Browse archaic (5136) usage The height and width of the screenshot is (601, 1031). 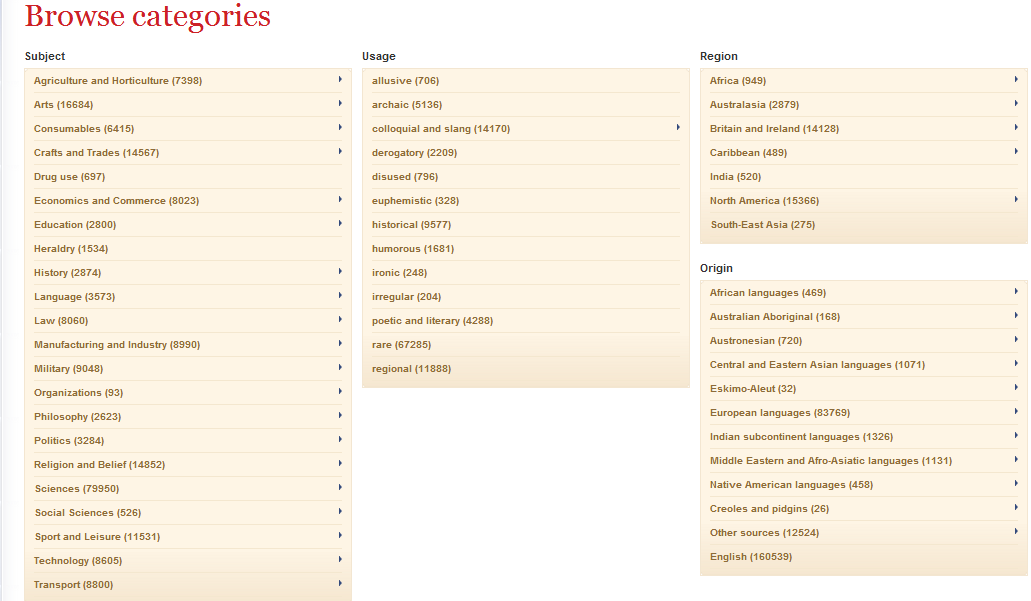coord(407,105)
